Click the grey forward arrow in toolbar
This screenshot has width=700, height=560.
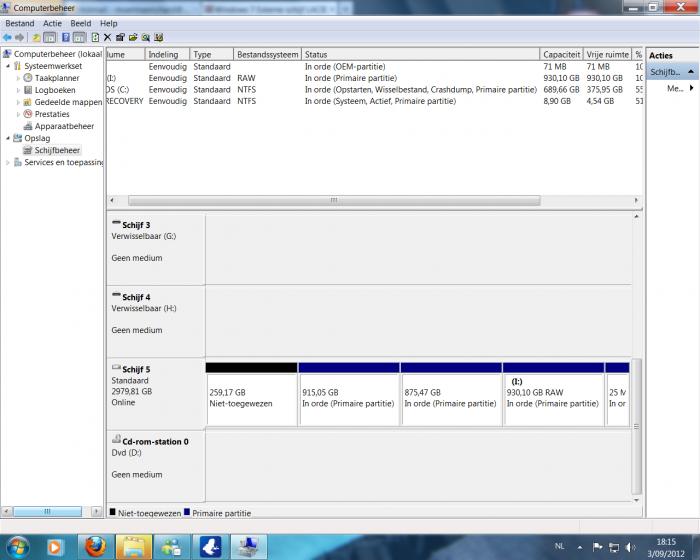(19, 38)
